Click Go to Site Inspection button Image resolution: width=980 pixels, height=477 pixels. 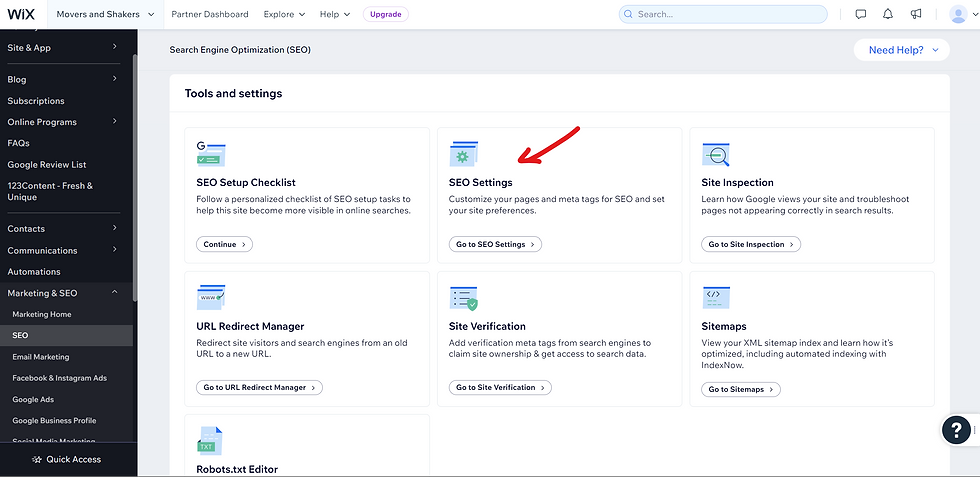(x=751, y=244)
